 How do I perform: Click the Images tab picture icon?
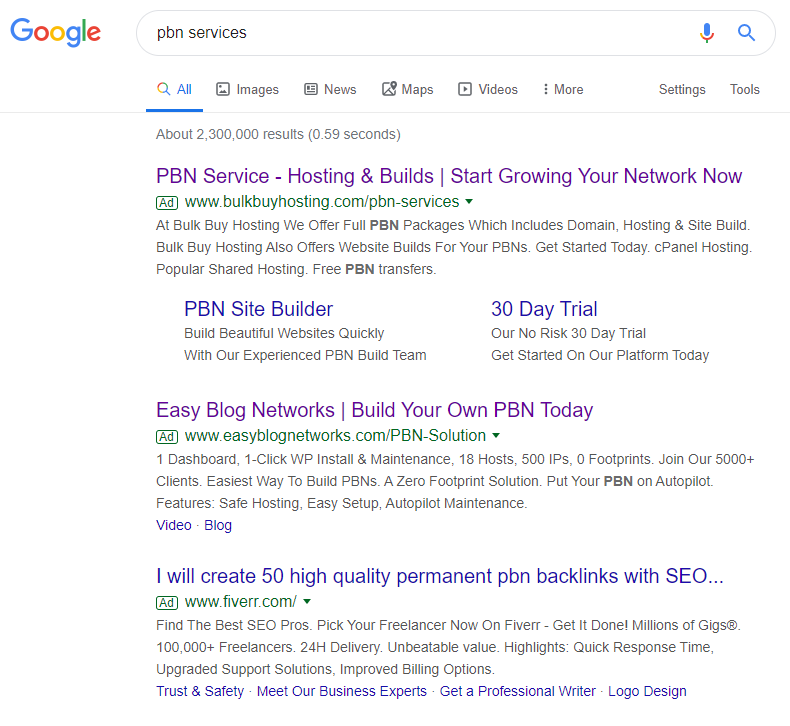tap(223, 89)
